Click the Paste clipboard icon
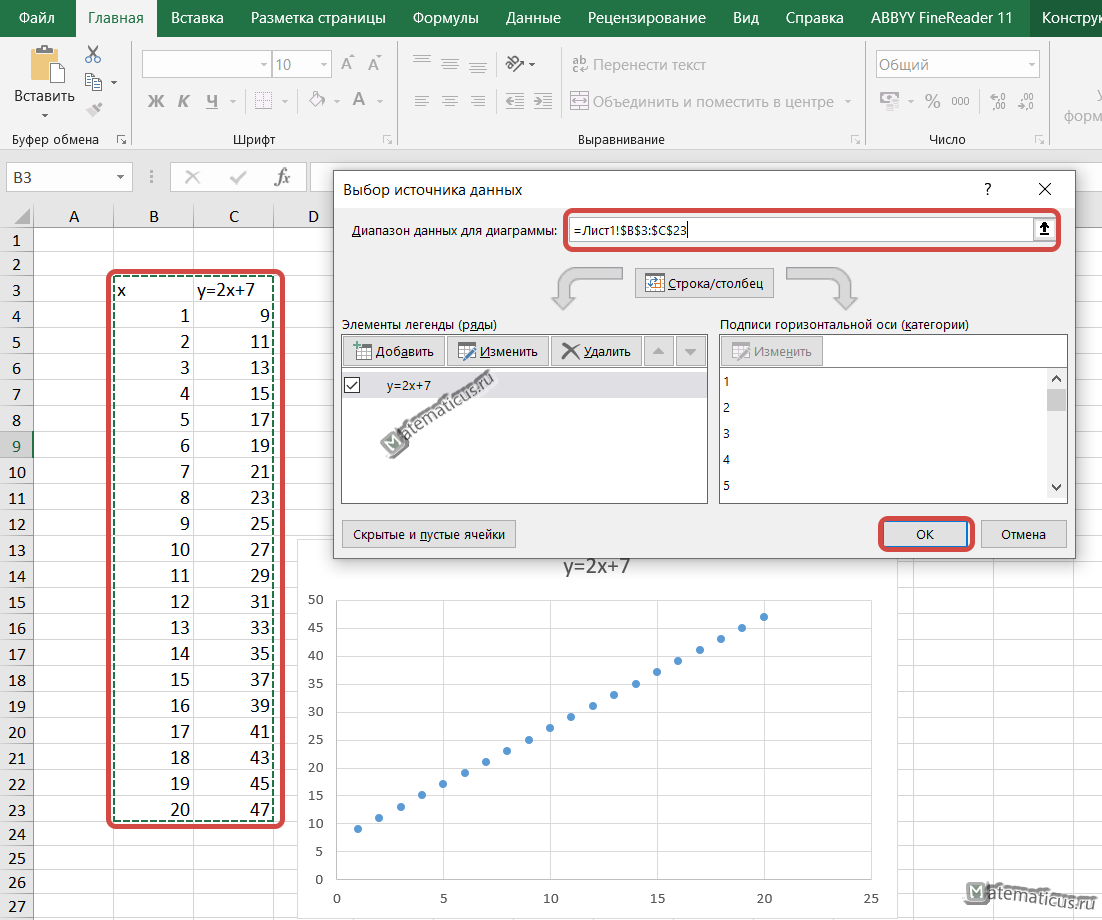Viewport: 1102px width, 920px height. coord(44,65)
